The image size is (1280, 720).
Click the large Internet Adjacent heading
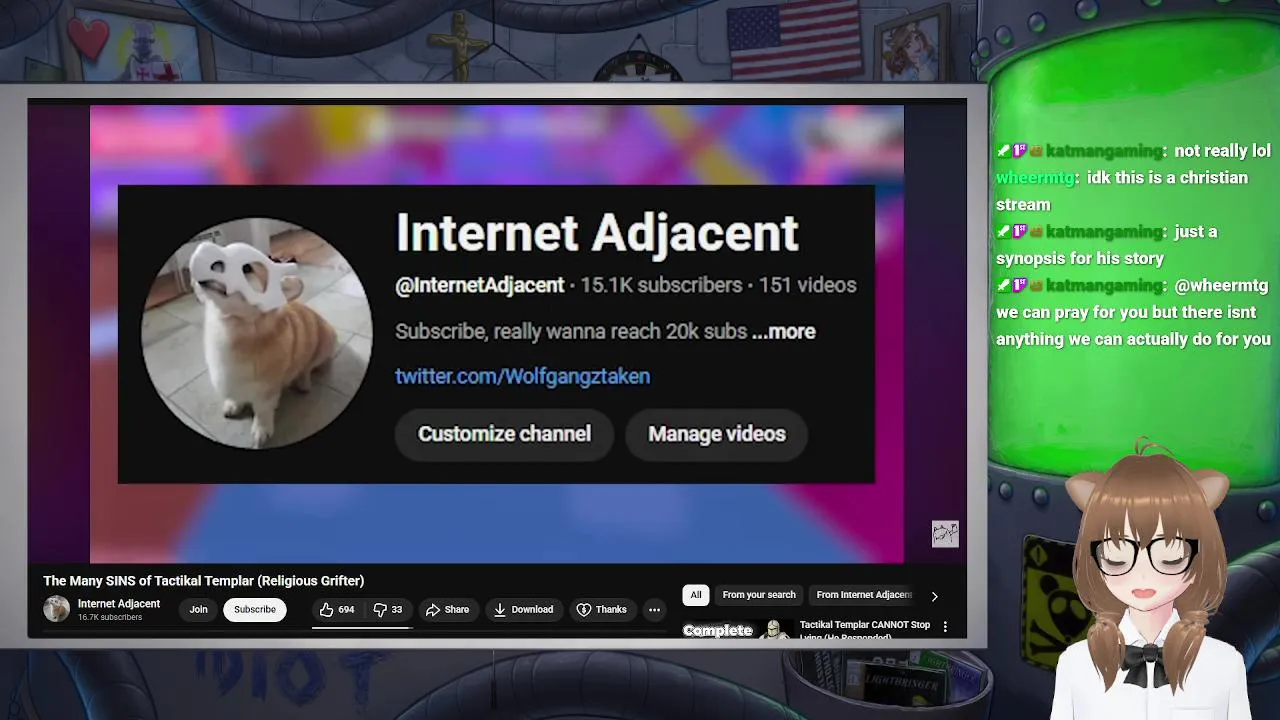[x=597, y=233]
